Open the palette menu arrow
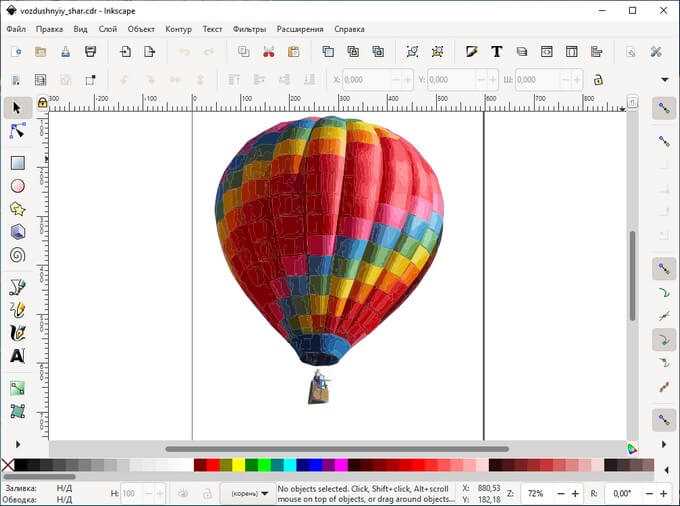 click(x=667, y=470)
